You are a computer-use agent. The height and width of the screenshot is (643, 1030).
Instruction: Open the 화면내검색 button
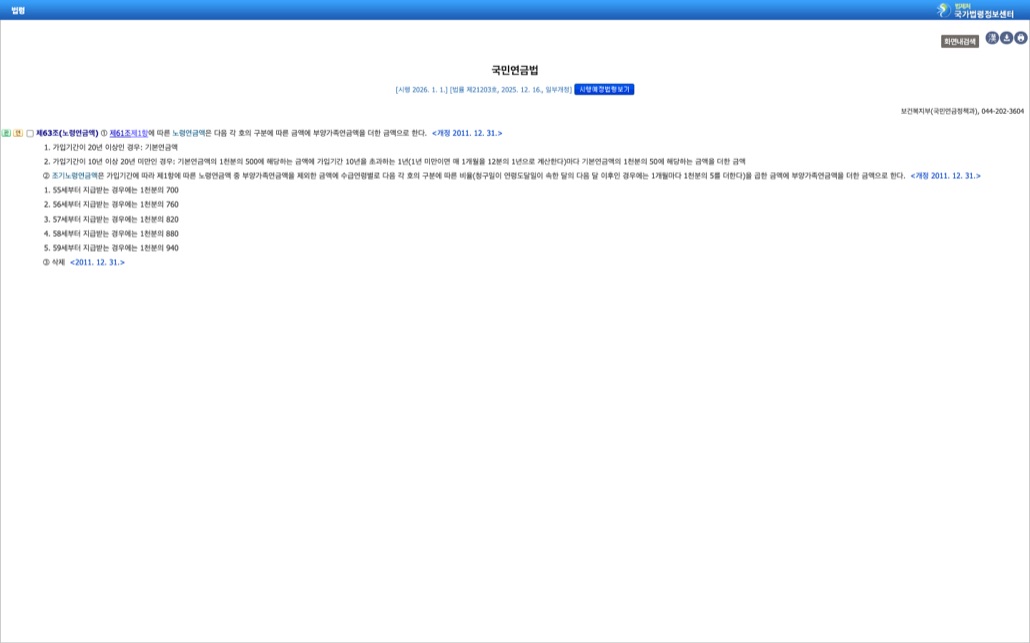point(960,41)
